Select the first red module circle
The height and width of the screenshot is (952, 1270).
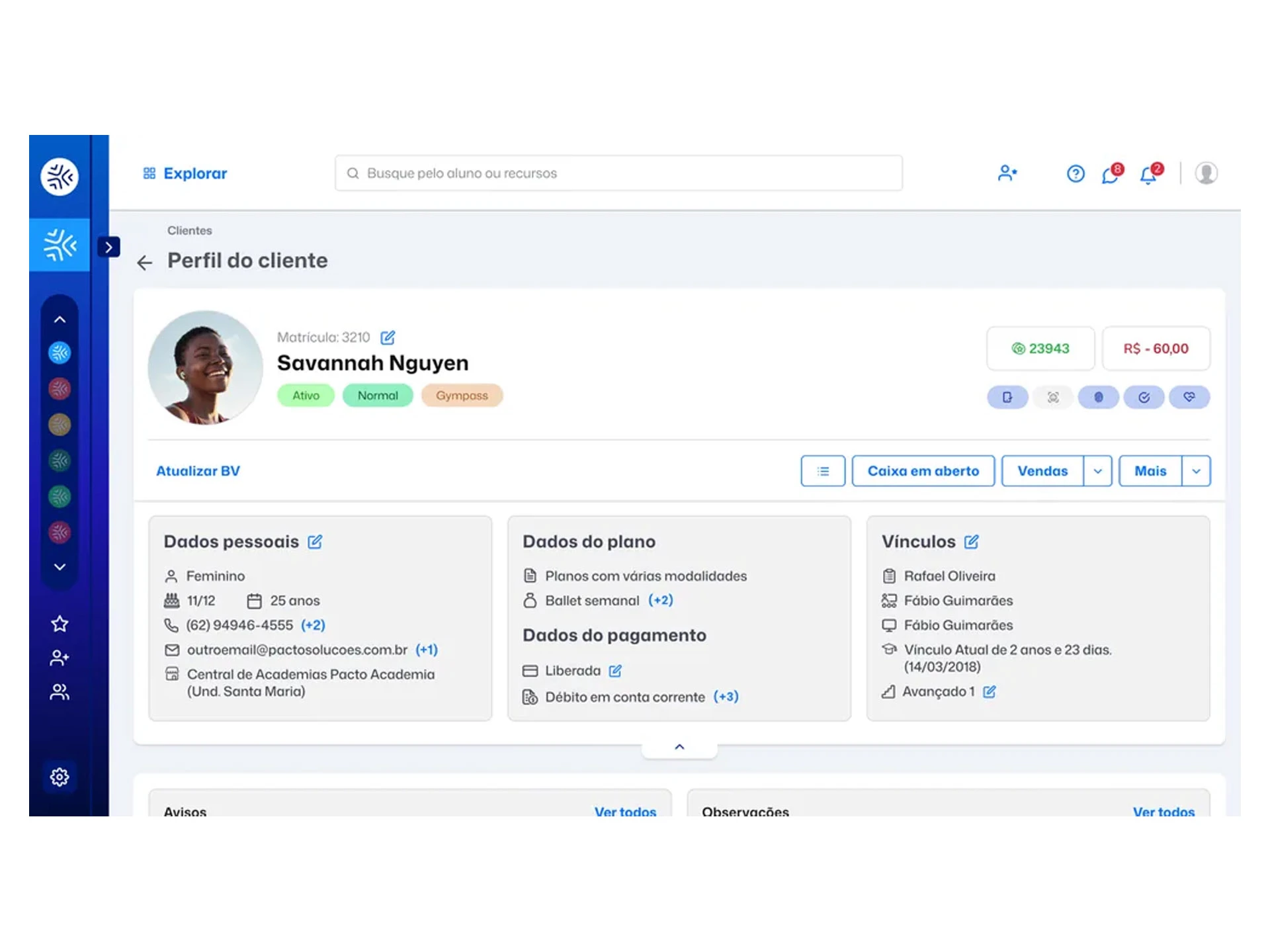click(x=60, y=388)
